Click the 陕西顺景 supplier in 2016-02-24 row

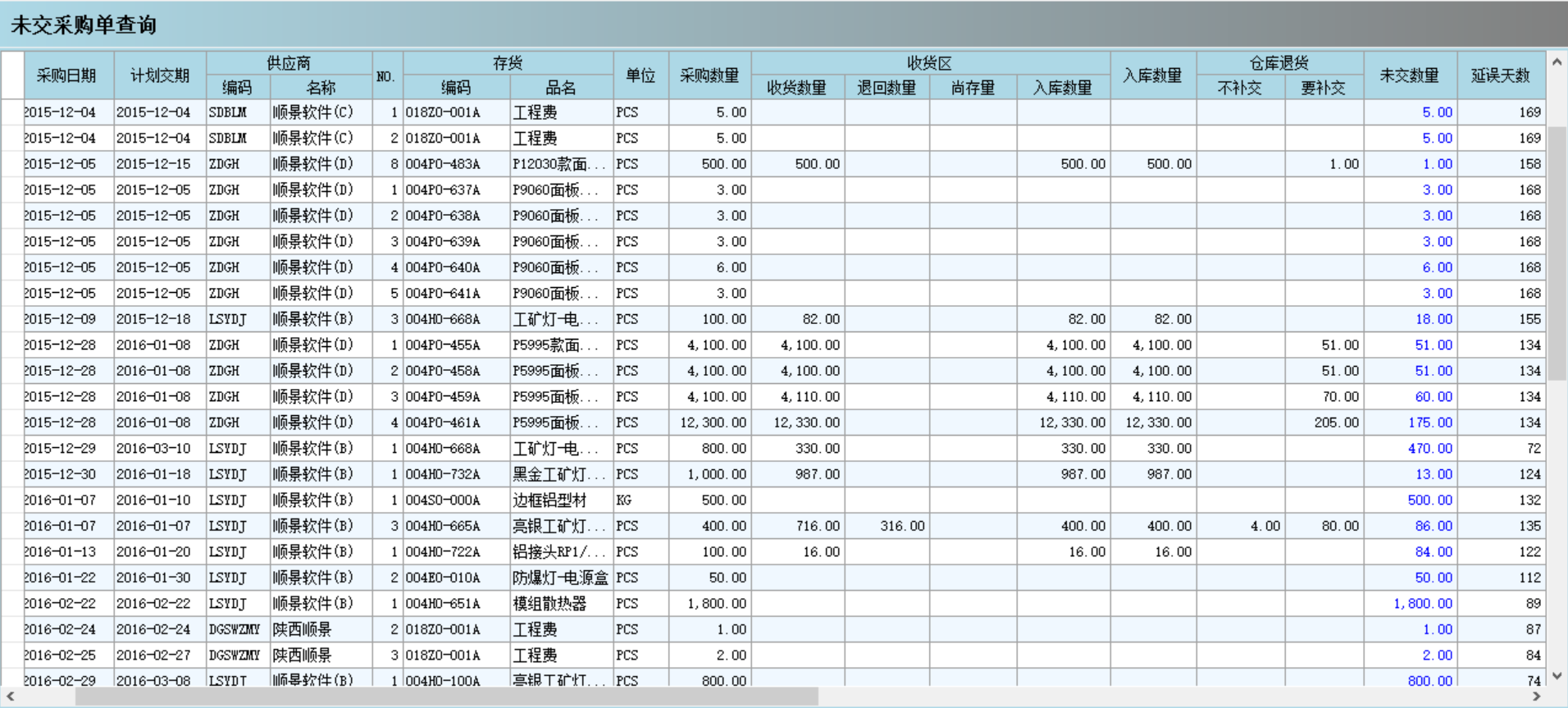pyautogui.click(x=321, y=629)
